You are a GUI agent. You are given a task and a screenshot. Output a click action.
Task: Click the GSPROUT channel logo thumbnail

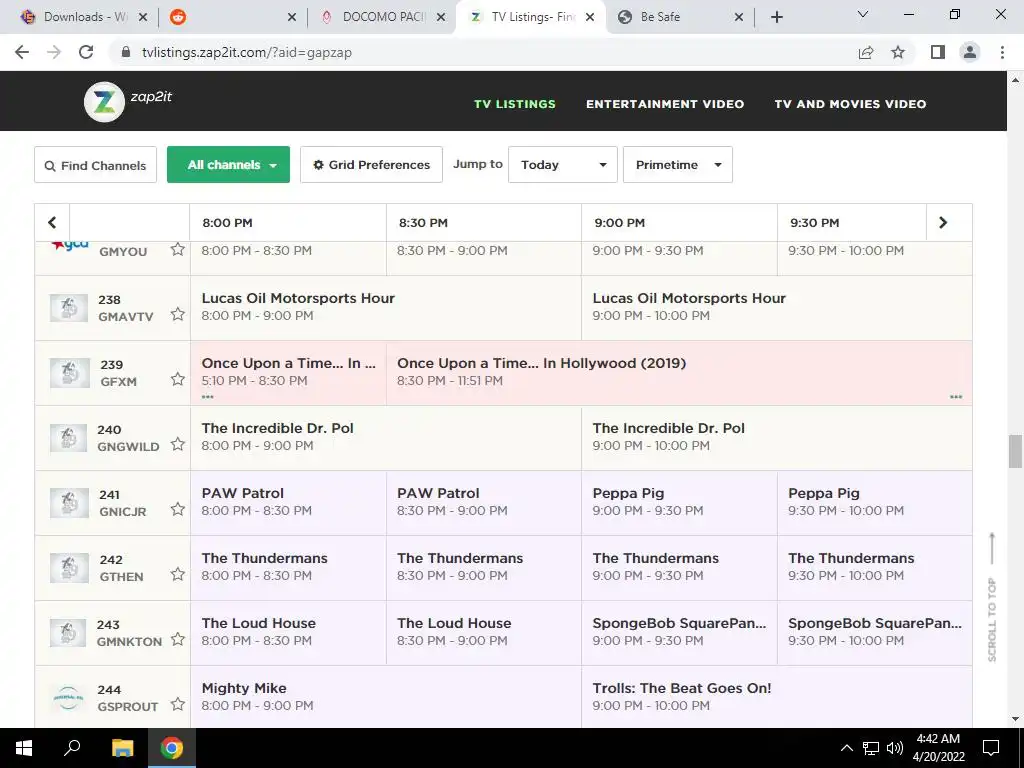tap(69, 697)
